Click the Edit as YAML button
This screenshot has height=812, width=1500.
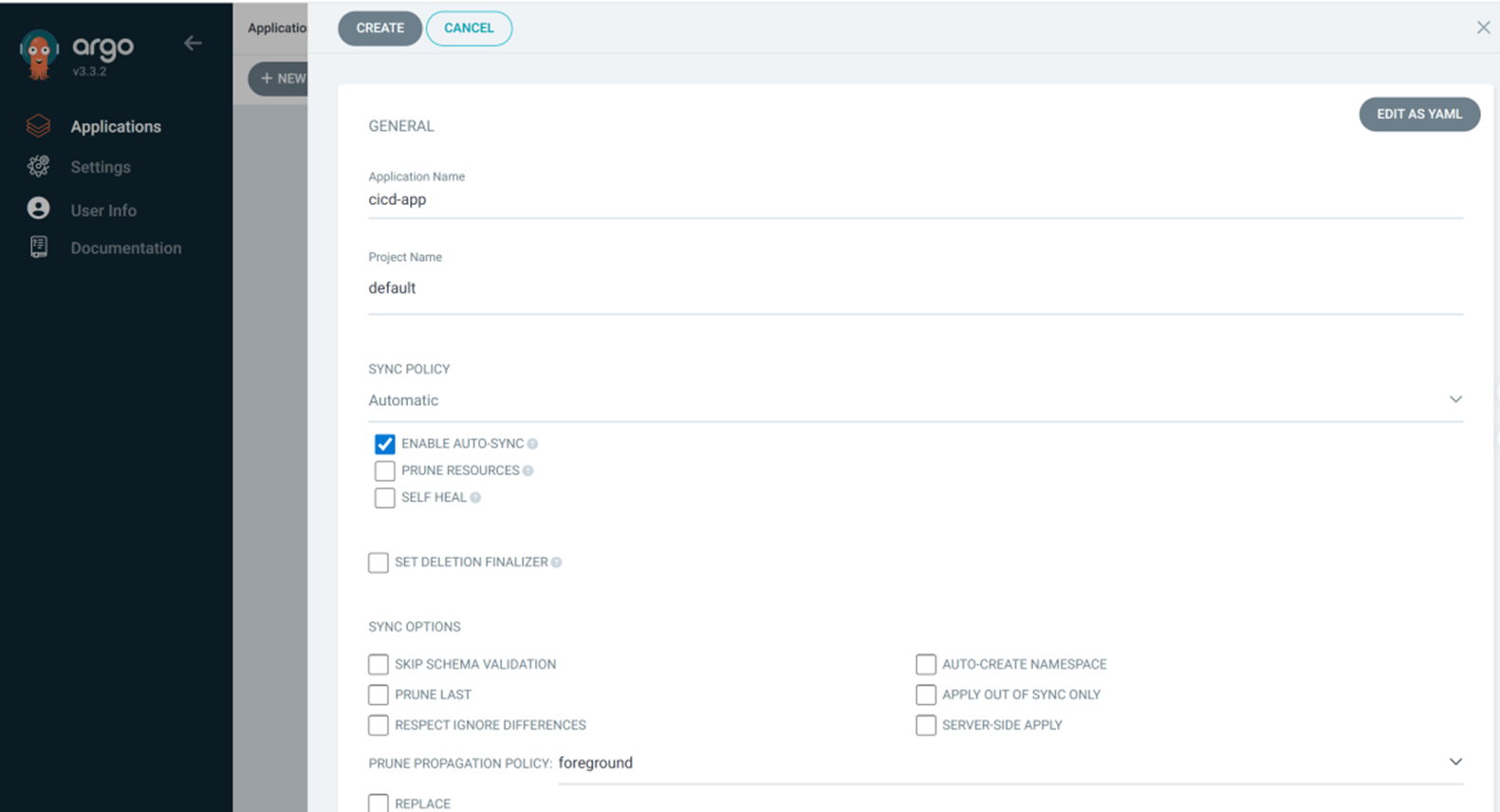pos(1418,114)
